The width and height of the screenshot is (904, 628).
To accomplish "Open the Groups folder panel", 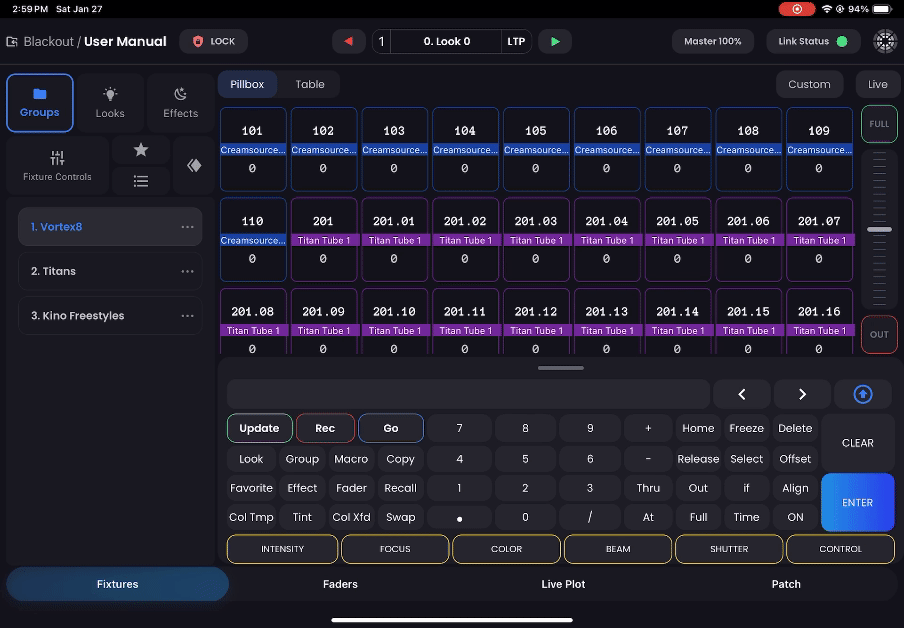I will [x=40, y=103].
